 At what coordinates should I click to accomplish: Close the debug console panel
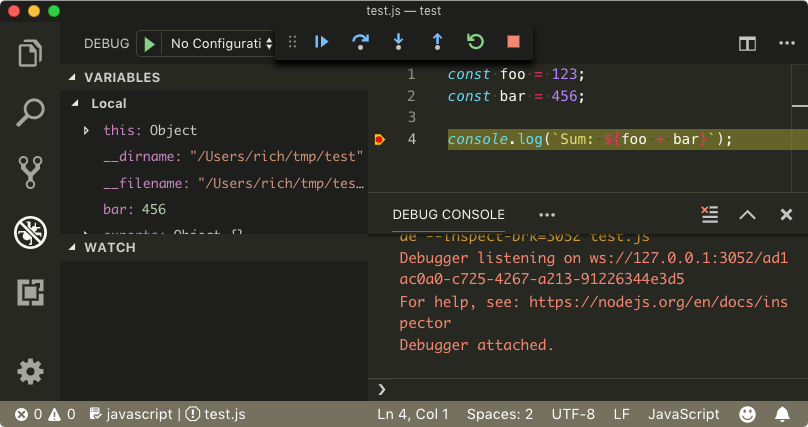coord(786,214)
